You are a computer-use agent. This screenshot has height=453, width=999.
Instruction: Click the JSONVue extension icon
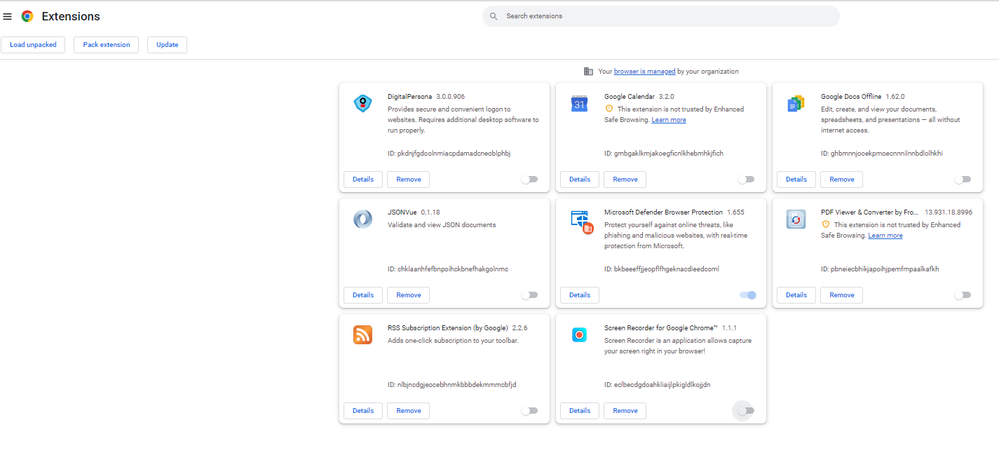[363, 219]
